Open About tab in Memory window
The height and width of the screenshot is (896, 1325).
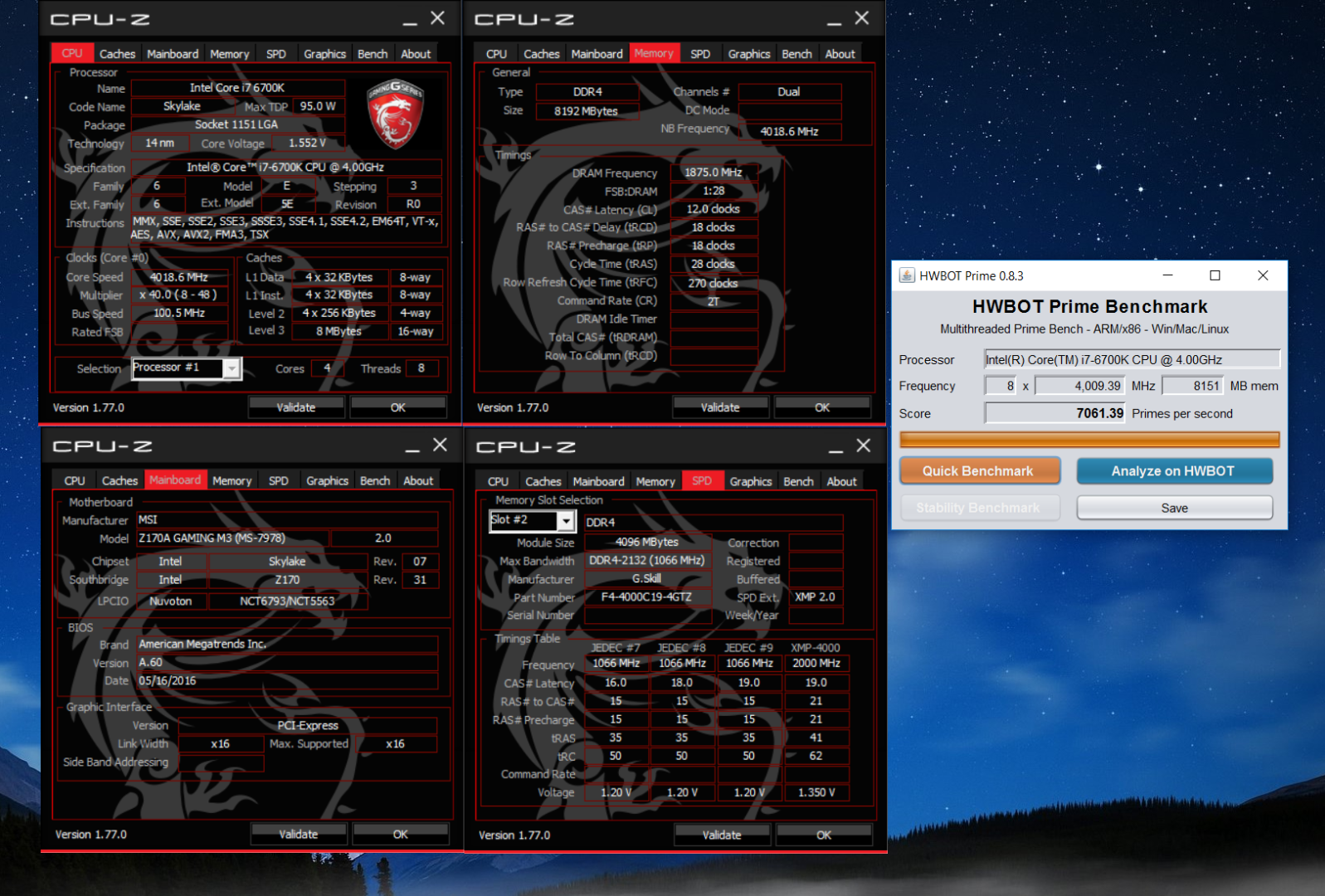[840, 54]
